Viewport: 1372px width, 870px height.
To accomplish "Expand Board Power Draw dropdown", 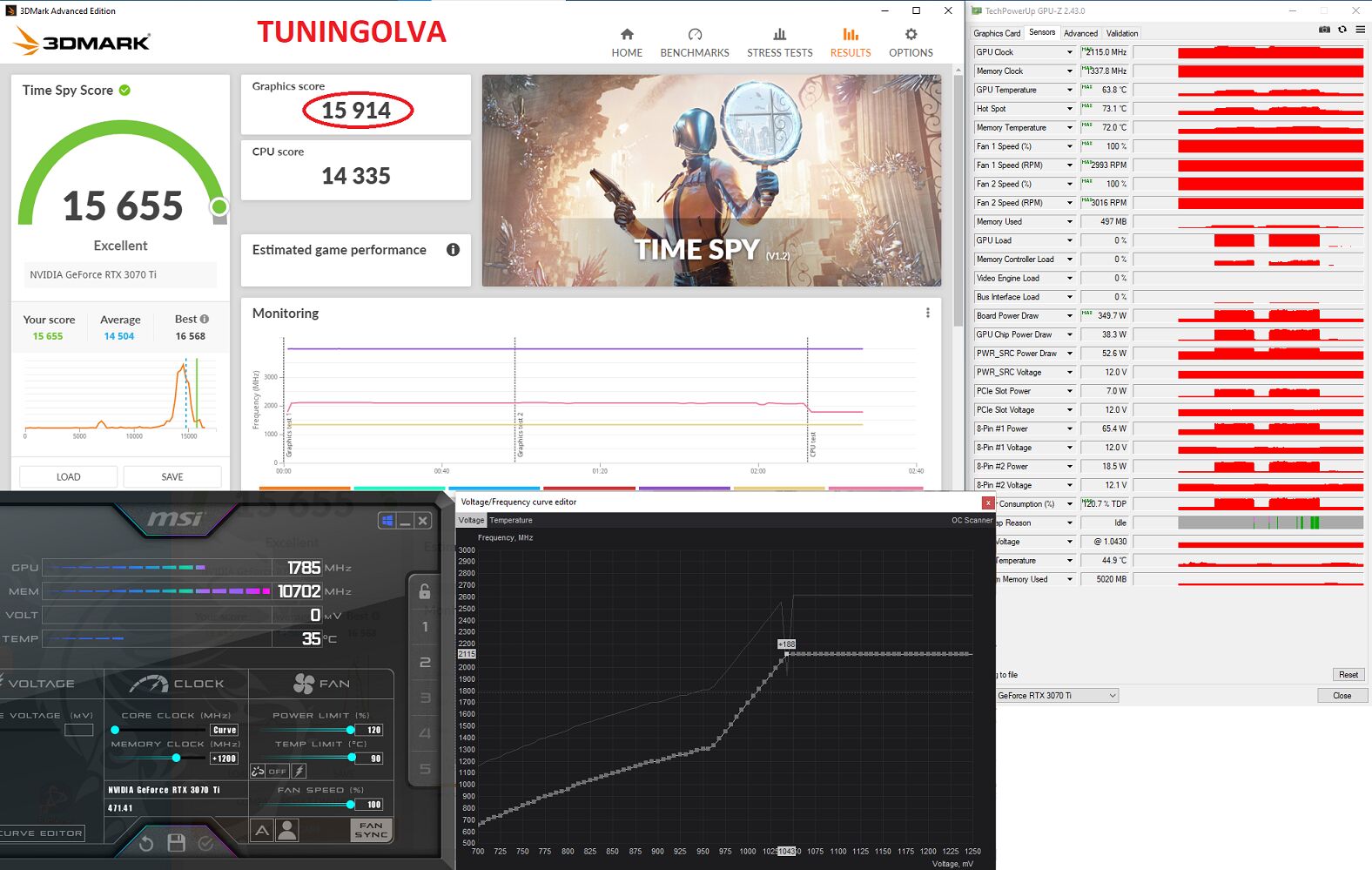I will 1070,316.
